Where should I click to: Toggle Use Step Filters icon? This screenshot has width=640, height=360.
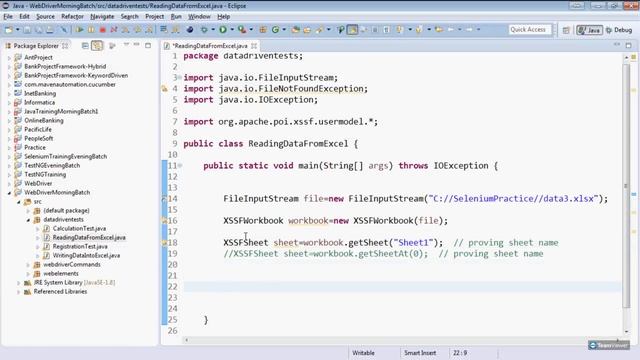(x=176, y=30)
